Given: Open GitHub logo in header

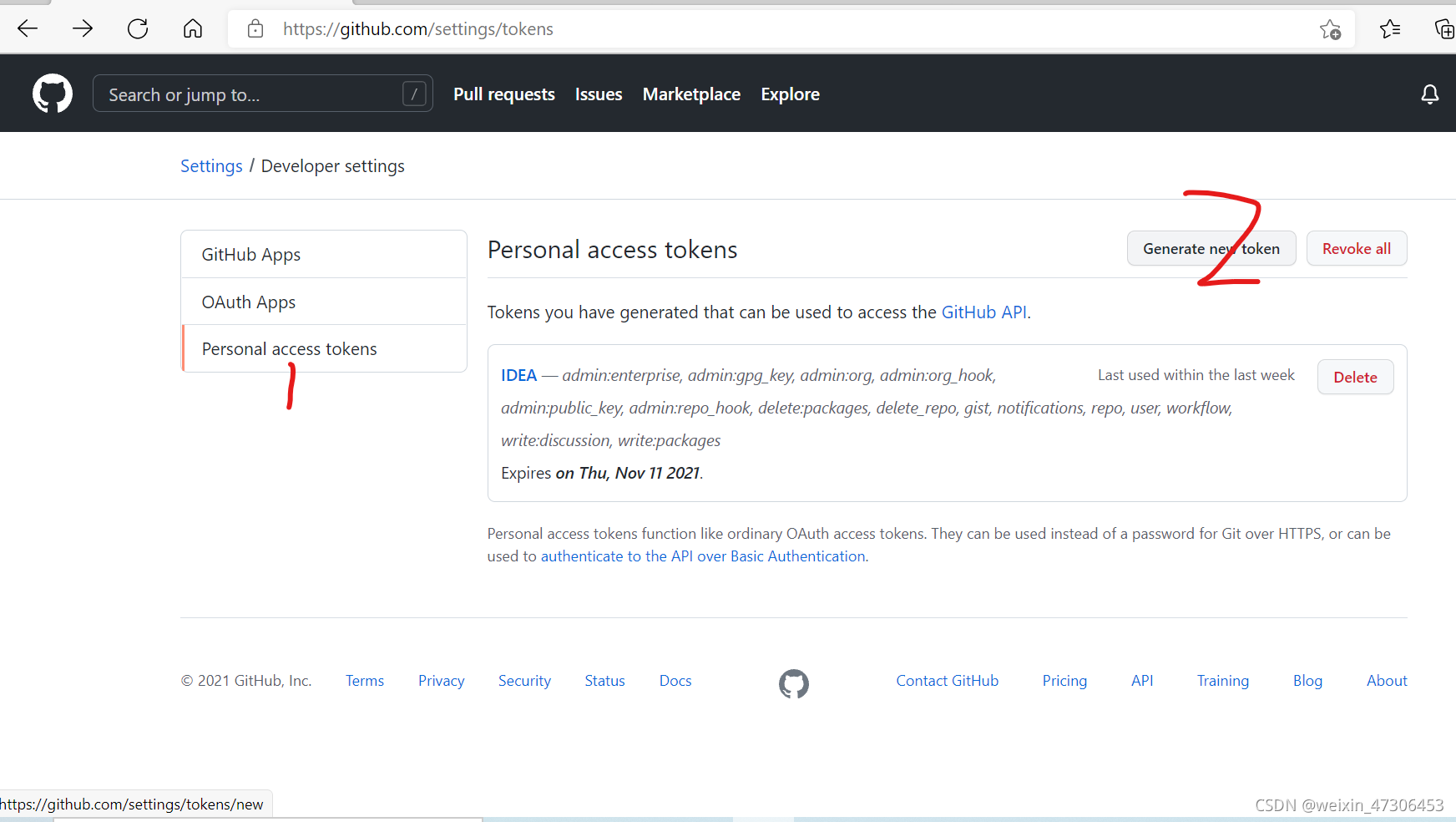Looking at the screenshot, I should point(53,94).
